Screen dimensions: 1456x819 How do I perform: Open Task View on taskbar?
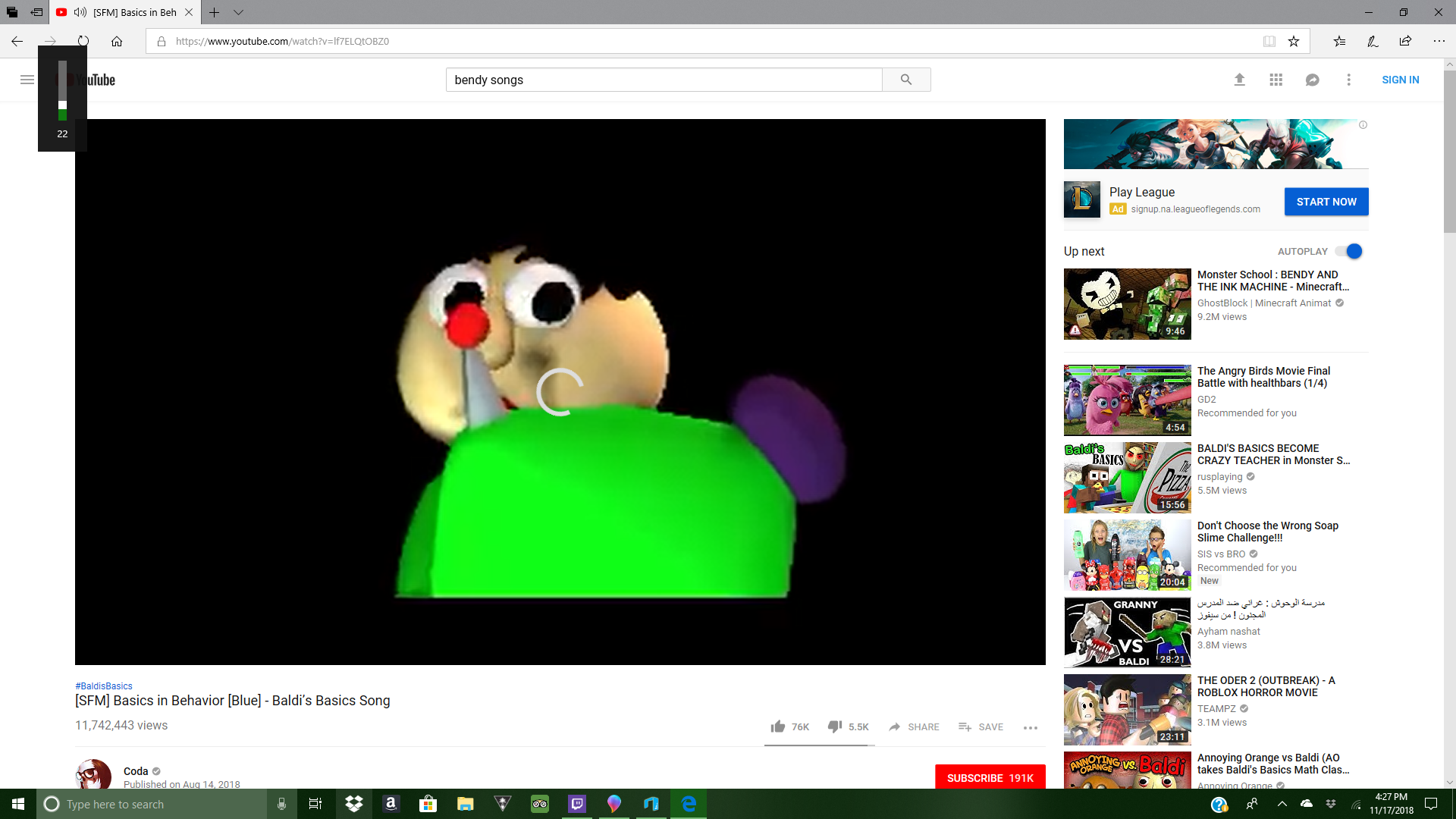pyautogui.click(x=315, y=804)
